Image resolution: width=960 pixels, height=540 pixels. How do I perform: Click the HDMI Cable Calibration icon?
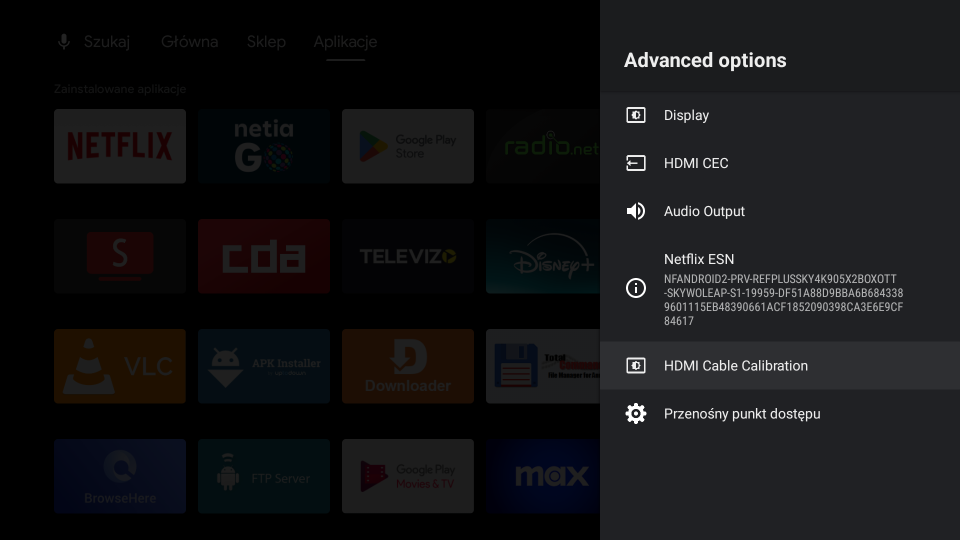tap(636, 366)
